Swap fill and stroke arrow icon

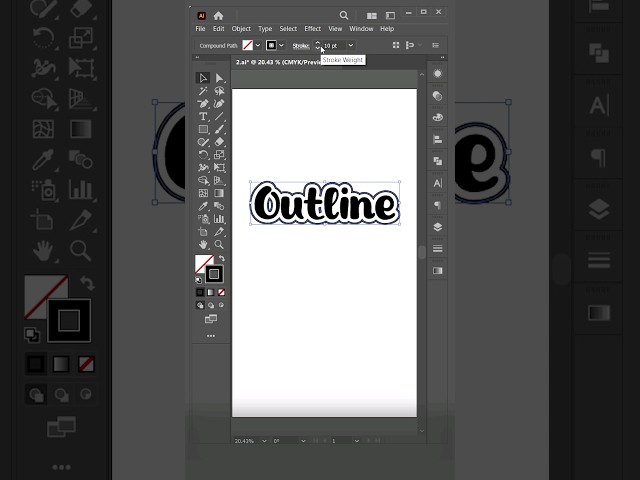(x=222, y=258)
